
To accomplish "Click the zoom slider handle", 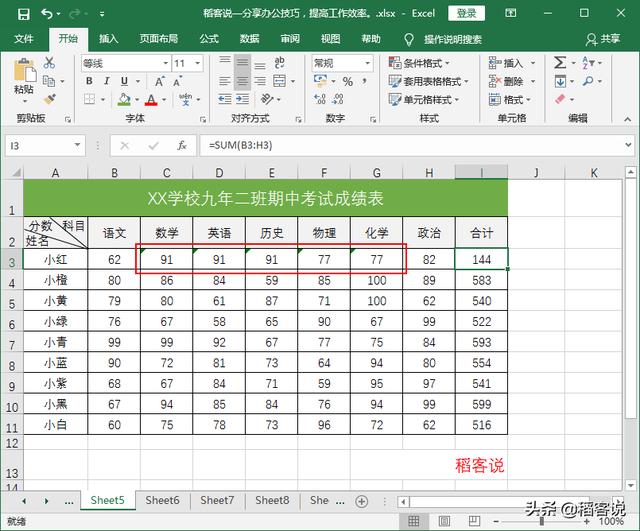I will (x=542, y=521).
